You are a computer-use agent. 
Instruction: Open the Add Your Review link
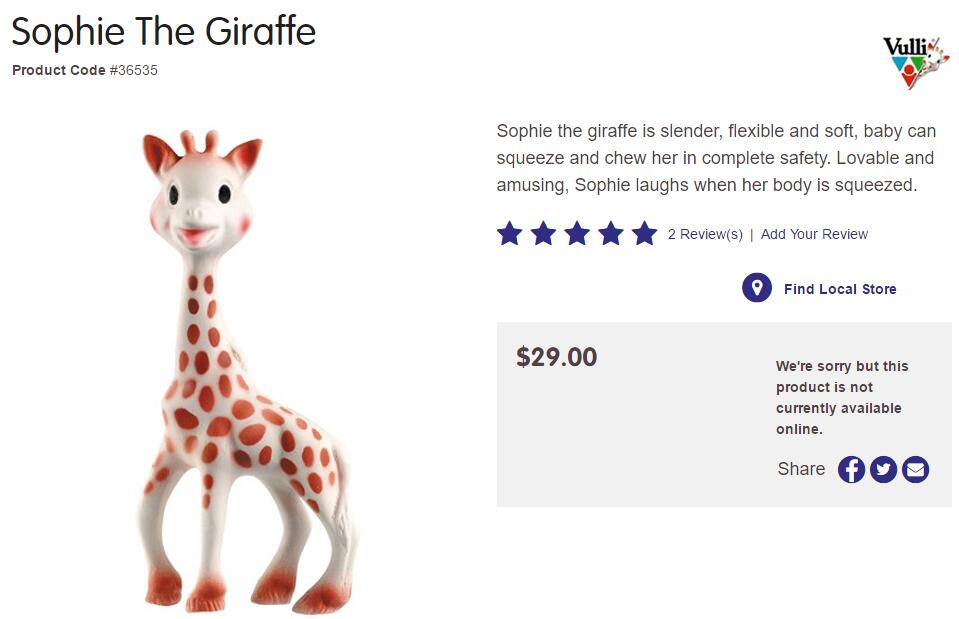814,234
